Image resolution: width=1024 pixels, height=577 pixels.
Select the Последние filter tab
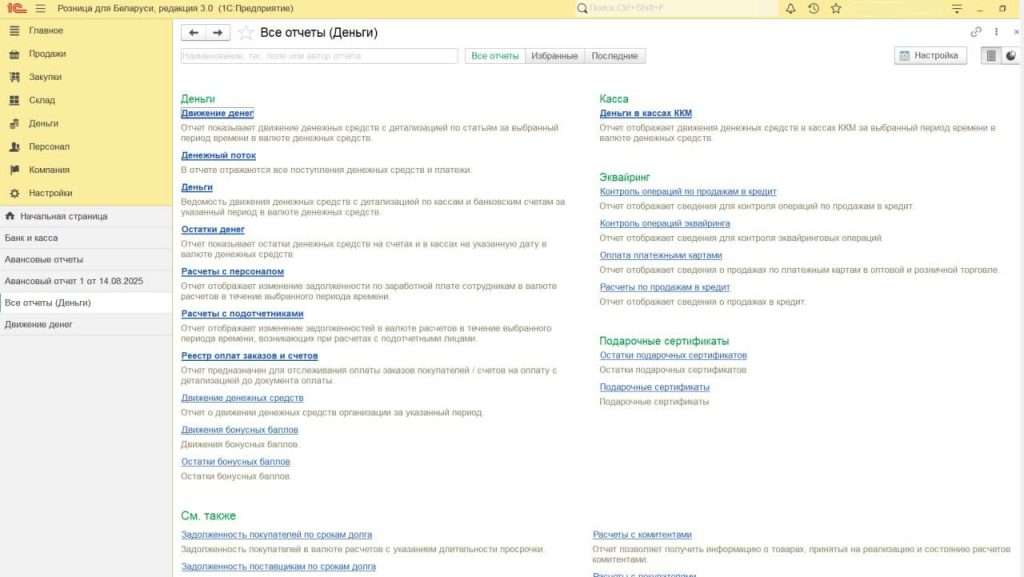coord(615,56)
